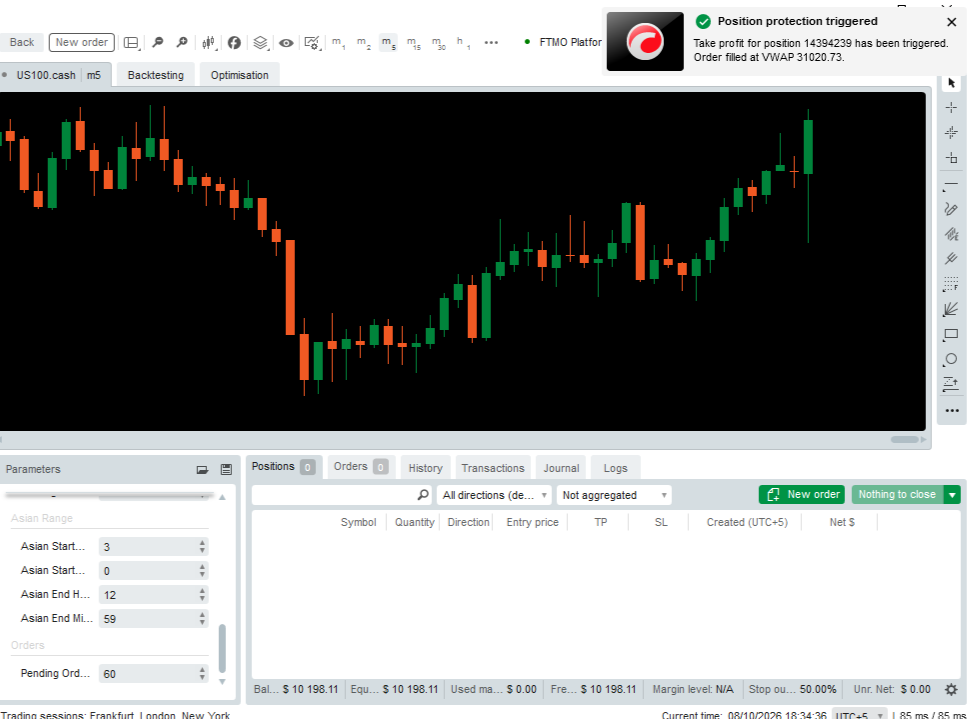Image resolution: width=971 pixels, height=719 pixels.
Task: Open positions panel settings gear
Action: point(951,689)
